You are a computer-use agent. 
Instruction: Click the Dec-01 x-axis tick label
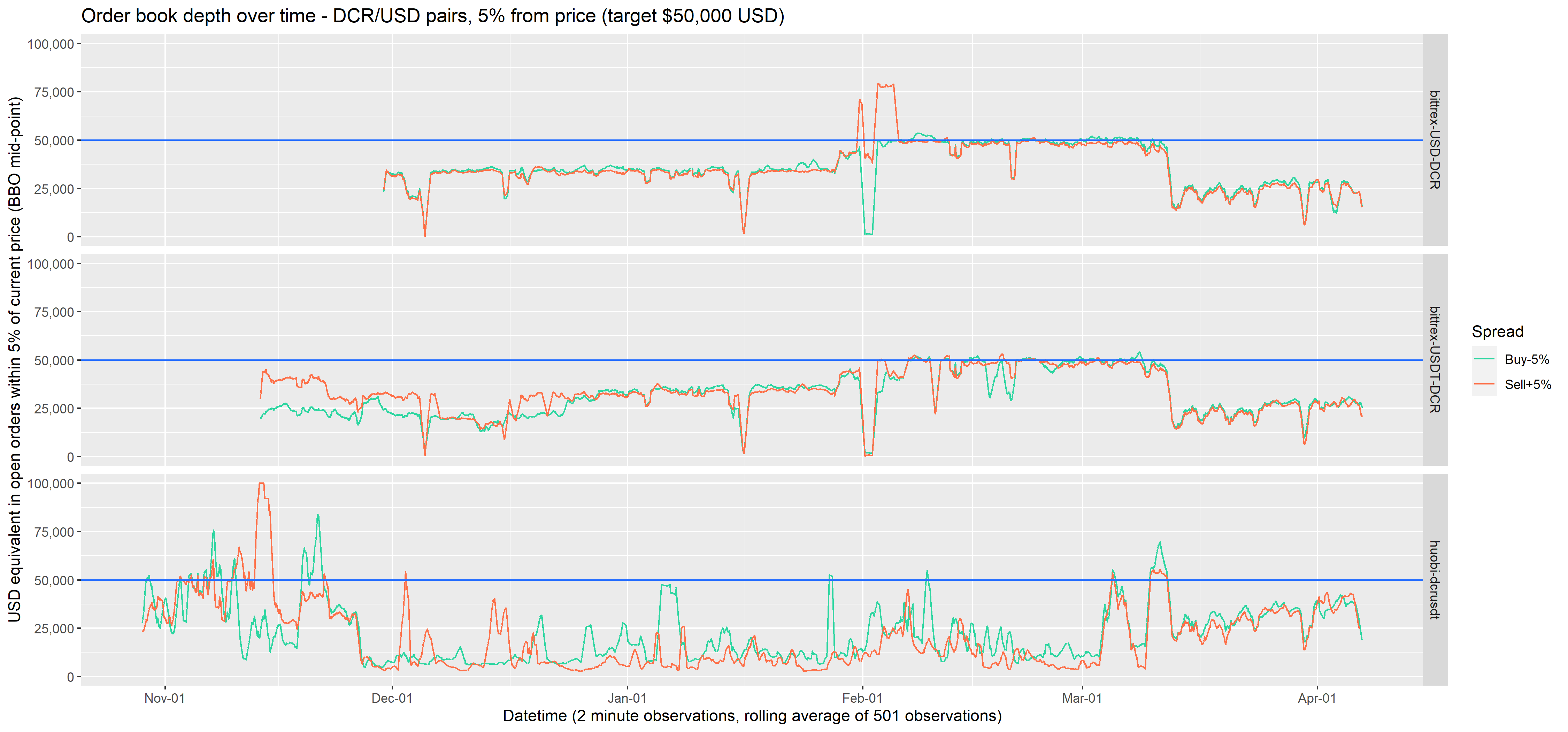[392, 699]
